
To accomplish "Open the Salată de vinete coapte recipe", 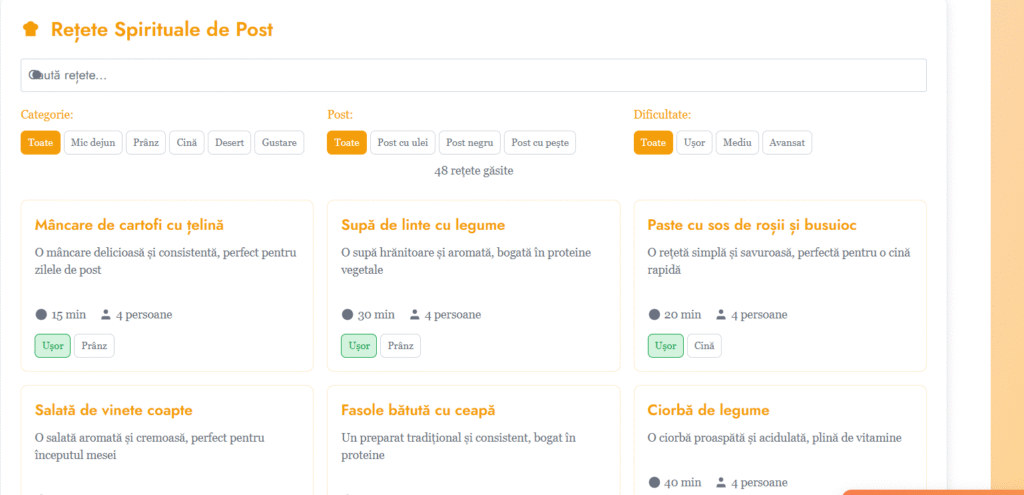I will (x=113, y=411).
